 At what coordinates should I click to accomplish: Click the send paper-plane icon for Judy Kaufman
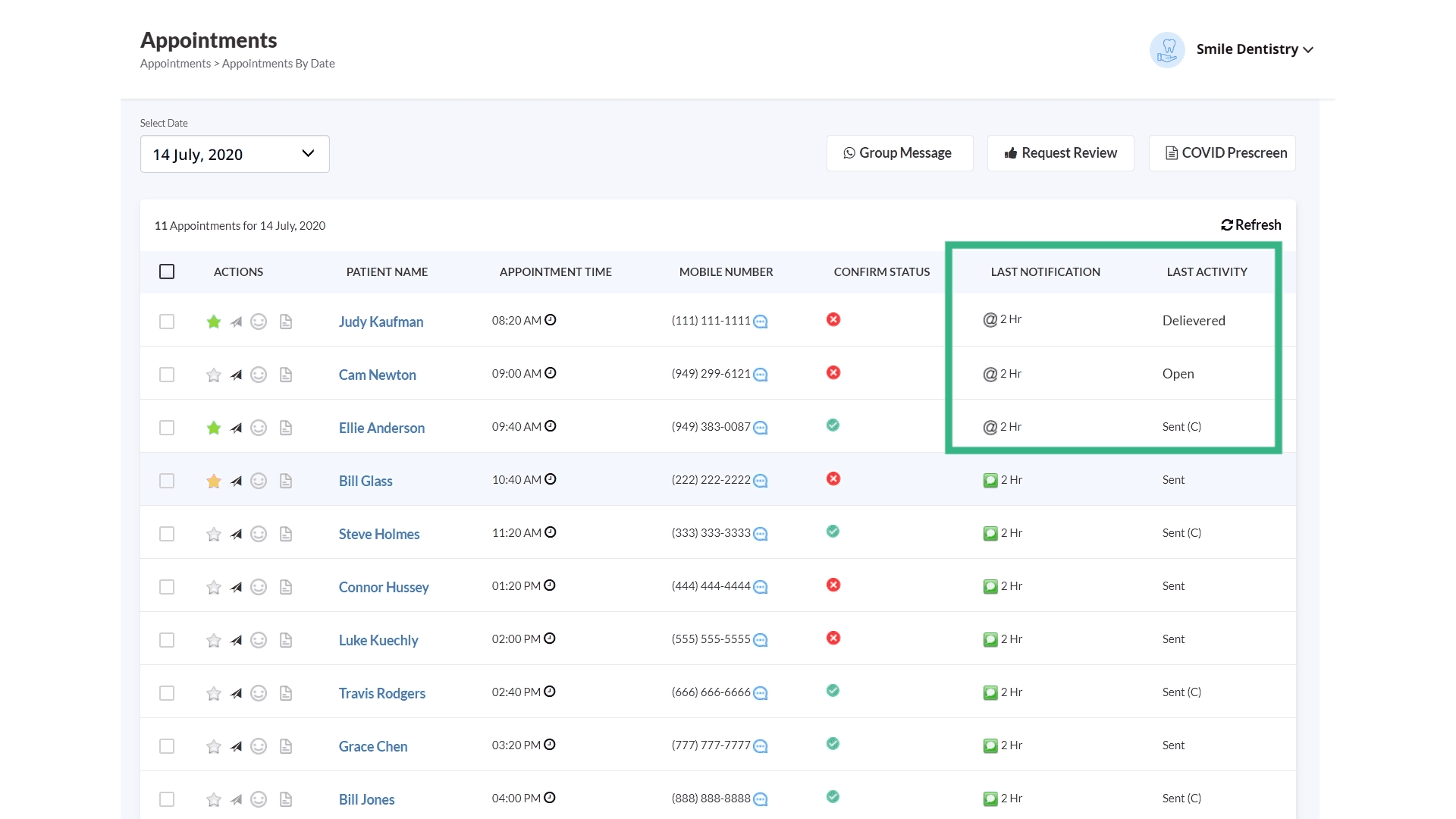click(237, 322)
